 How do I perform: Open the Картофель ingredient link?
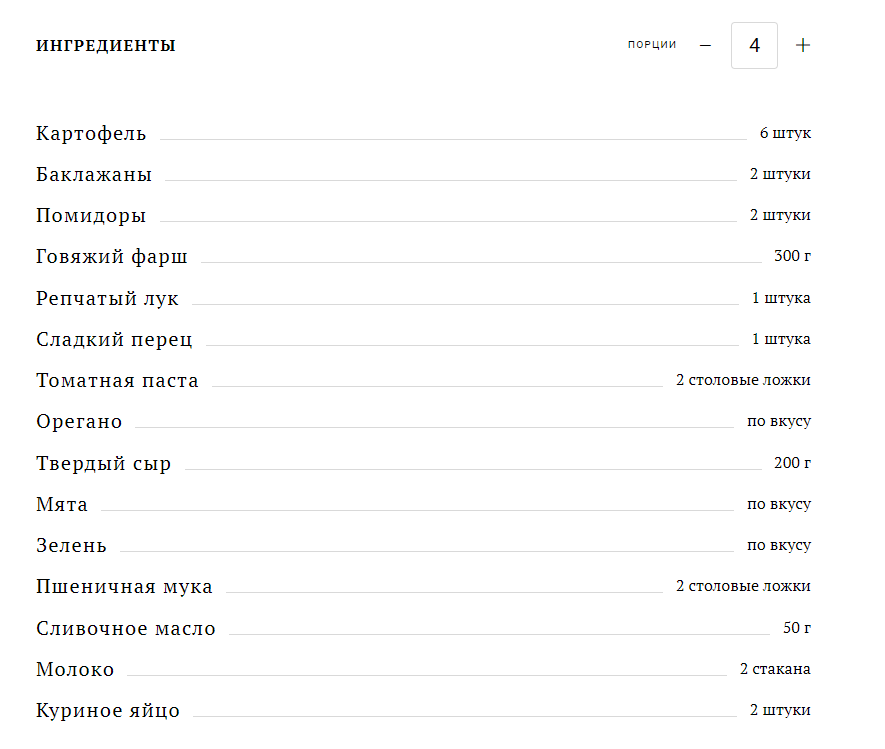(91, 134)
